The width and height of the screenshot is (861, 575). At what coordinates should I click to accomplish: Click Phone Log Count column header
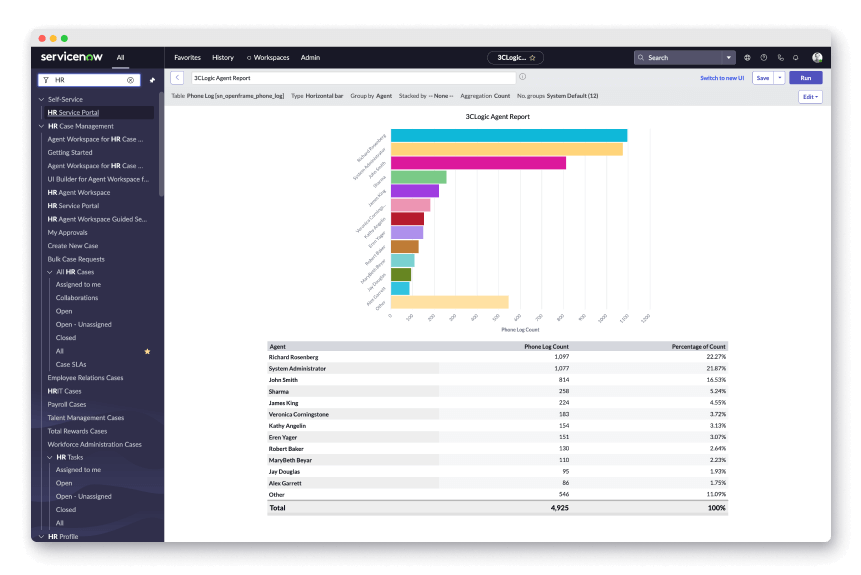(546, 347)
